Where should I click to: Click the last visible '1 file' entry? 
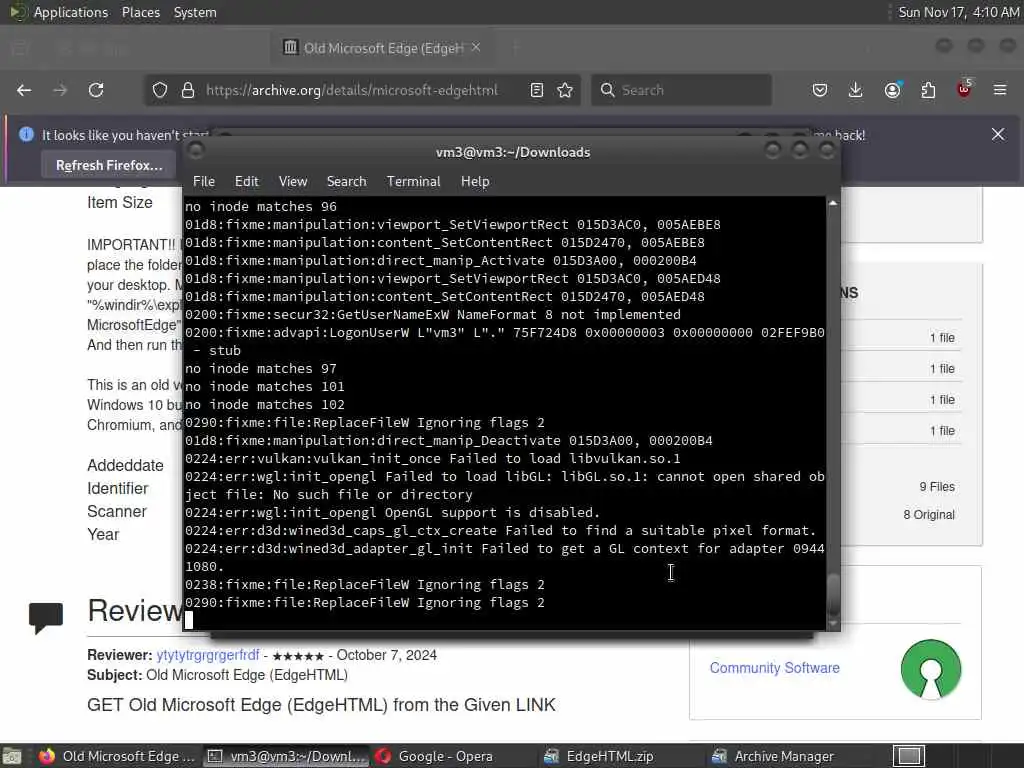coord(942,431)
